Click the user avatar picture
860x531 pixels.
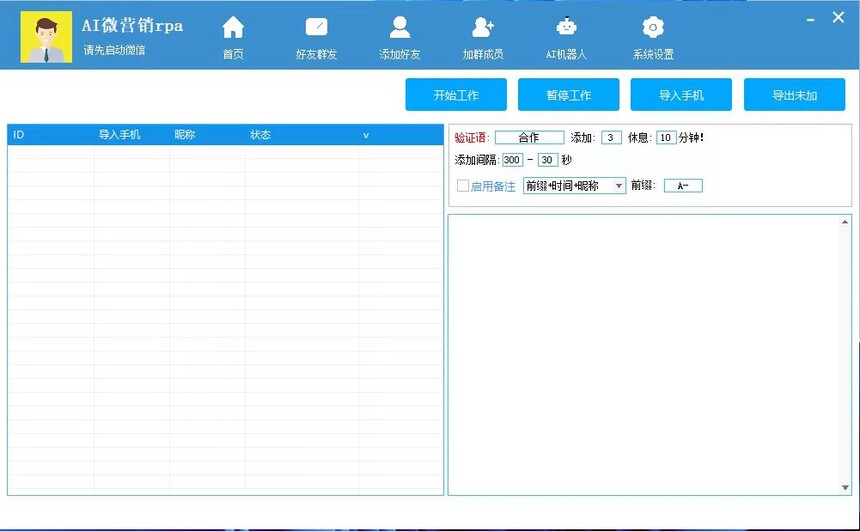point(46,37)
